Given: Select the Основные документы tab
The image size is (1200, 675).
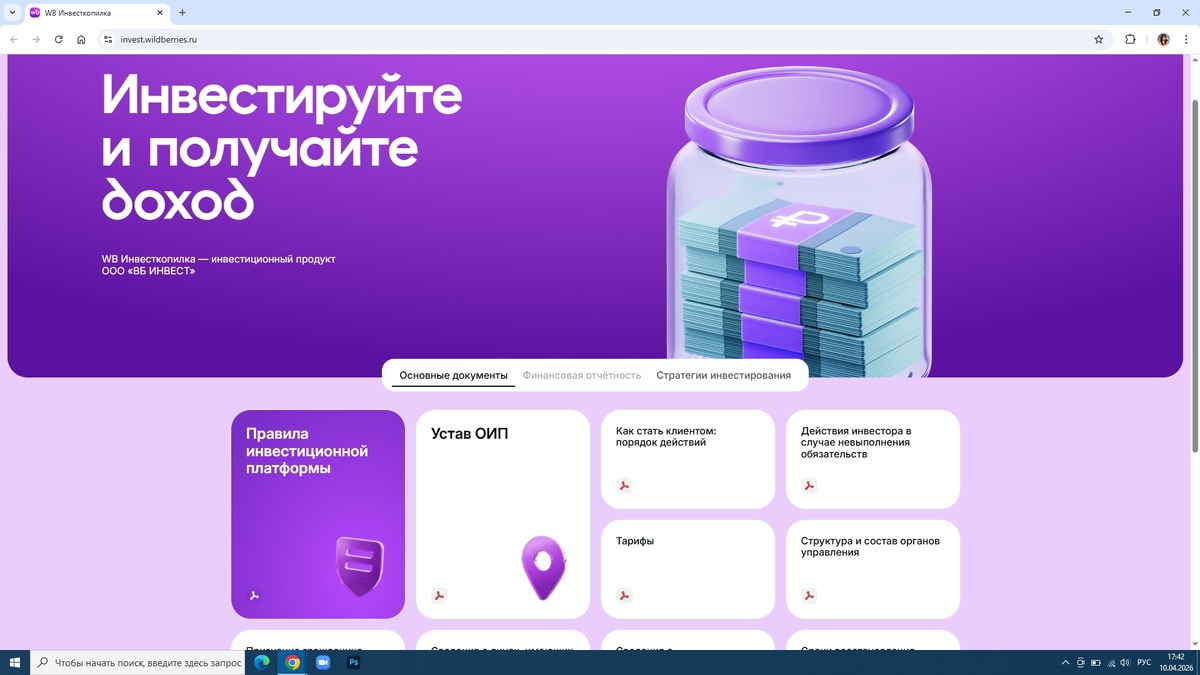Looking at the screenshot, I should pyautogui.click(x=454, y=375).
